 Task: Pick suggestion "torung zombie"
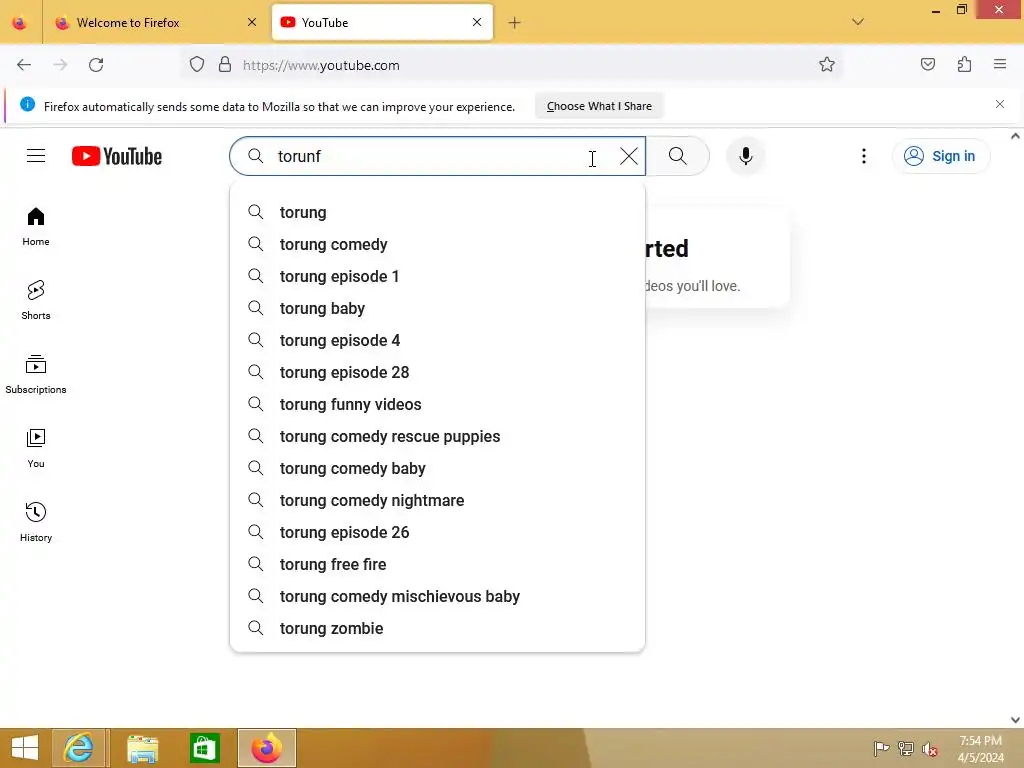[438, 628]
